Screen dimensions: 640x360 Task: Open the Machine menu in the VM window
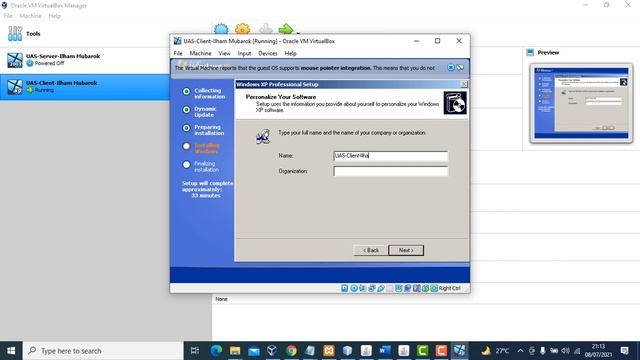pos(200,53)
